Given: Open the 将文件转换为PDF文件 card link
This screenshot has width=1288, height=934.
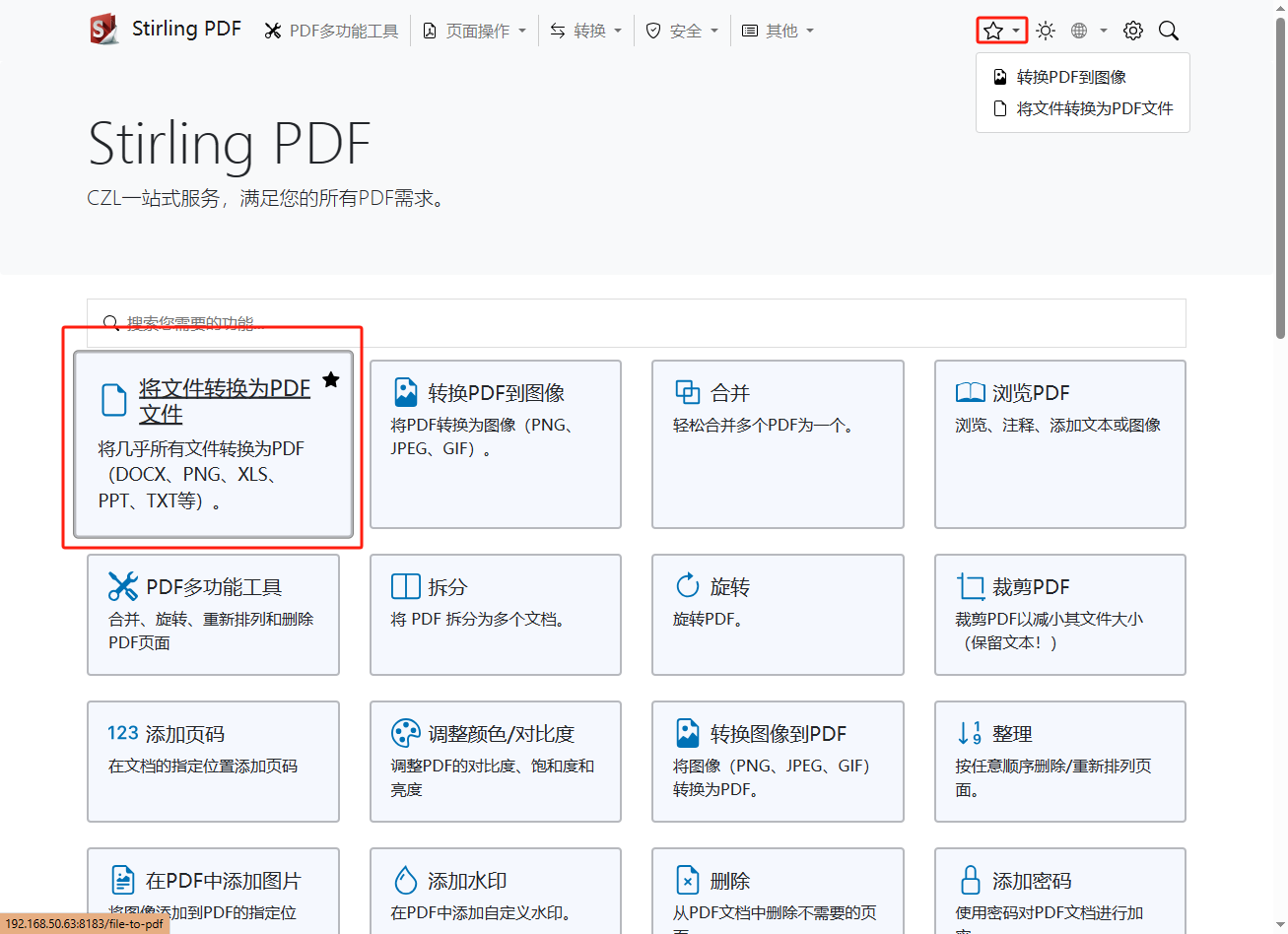Looking at the screenshot, I should (225, 401).
